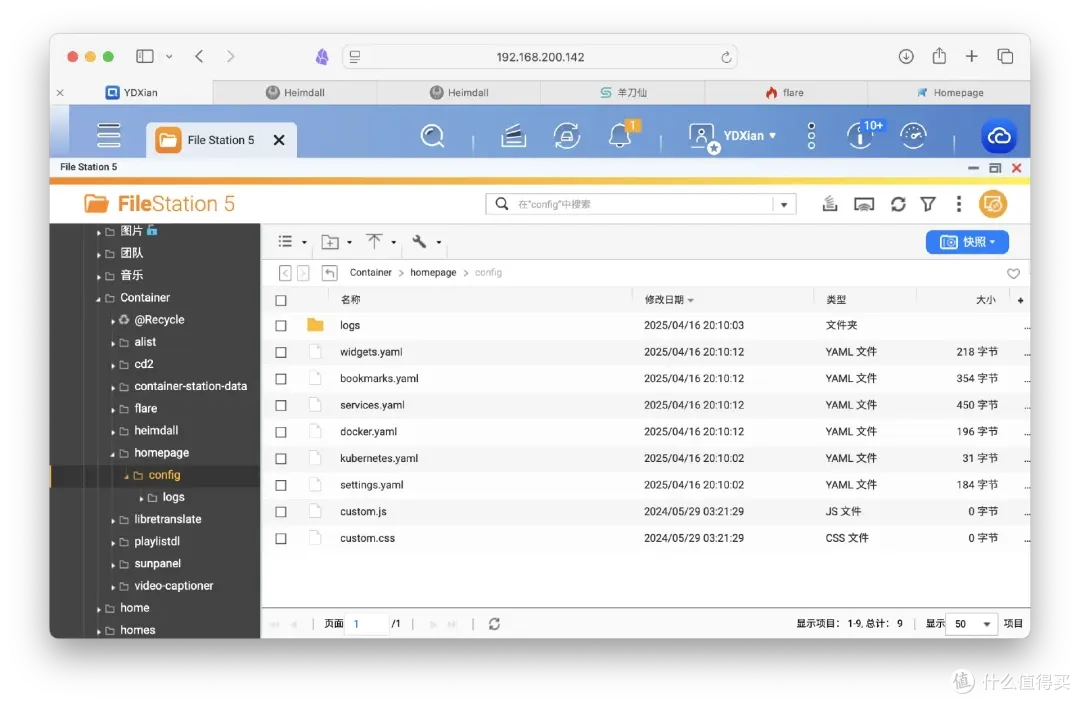Open background tasks icon in top bar
1080x704 pixels.
coord(513,136)
